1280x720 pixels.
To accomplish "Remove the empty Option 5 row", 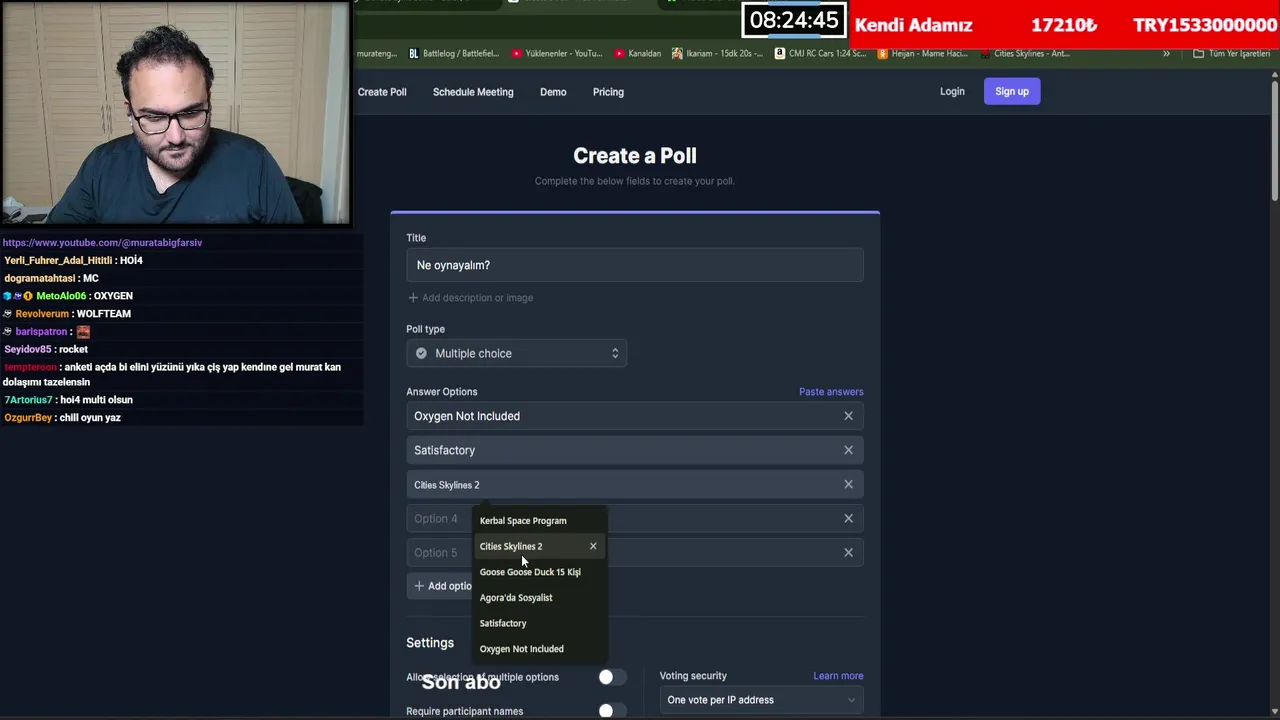I will (x=848, y=552).
